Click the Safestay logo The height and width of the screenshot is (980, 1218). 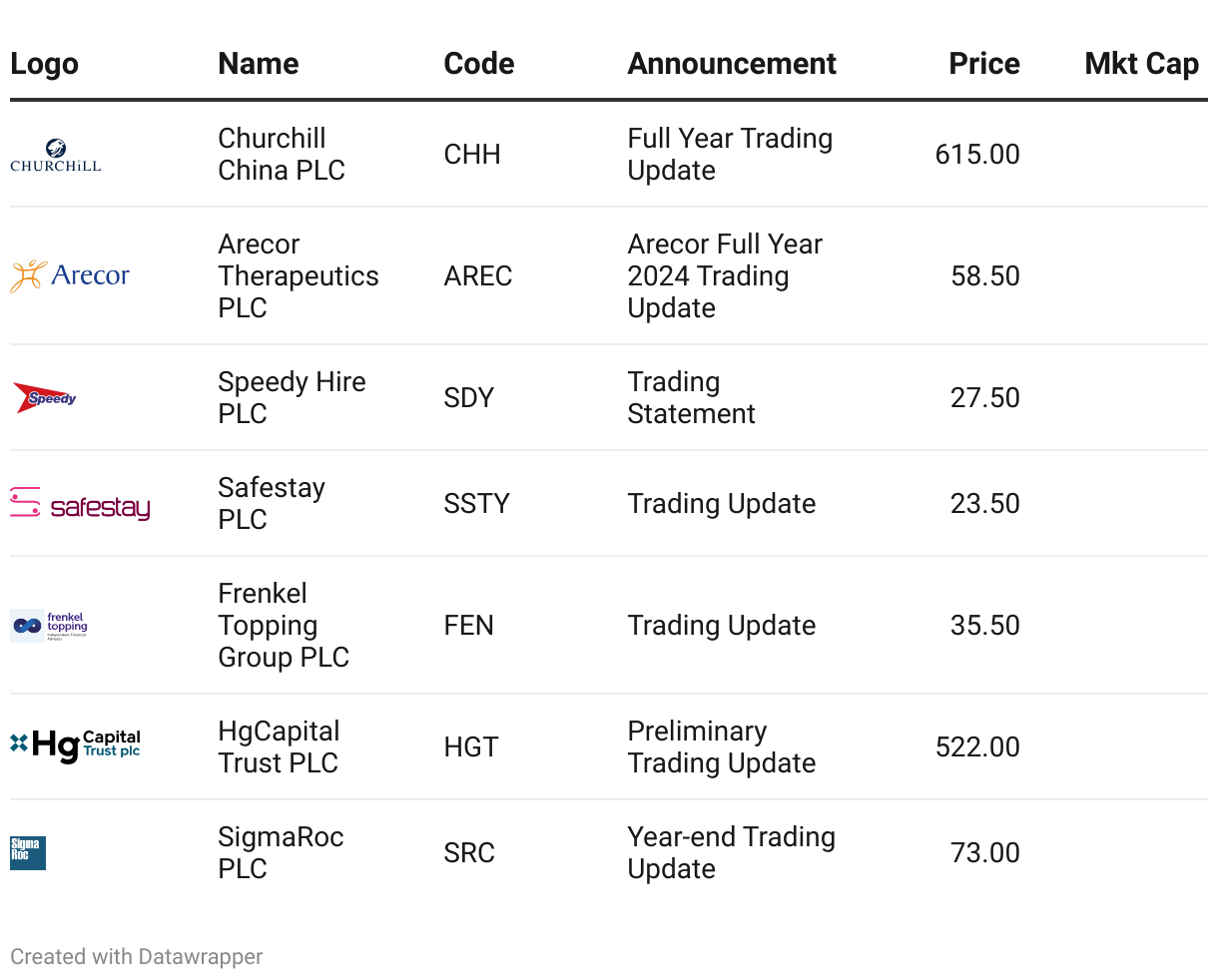[80, 503]
